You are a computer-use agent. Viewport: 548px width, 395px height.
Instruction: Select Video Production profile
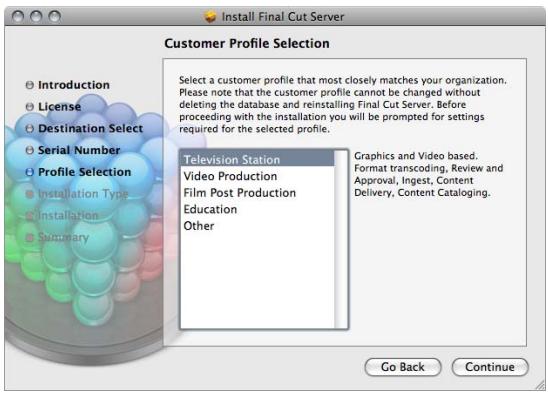[x=257, y=176]
